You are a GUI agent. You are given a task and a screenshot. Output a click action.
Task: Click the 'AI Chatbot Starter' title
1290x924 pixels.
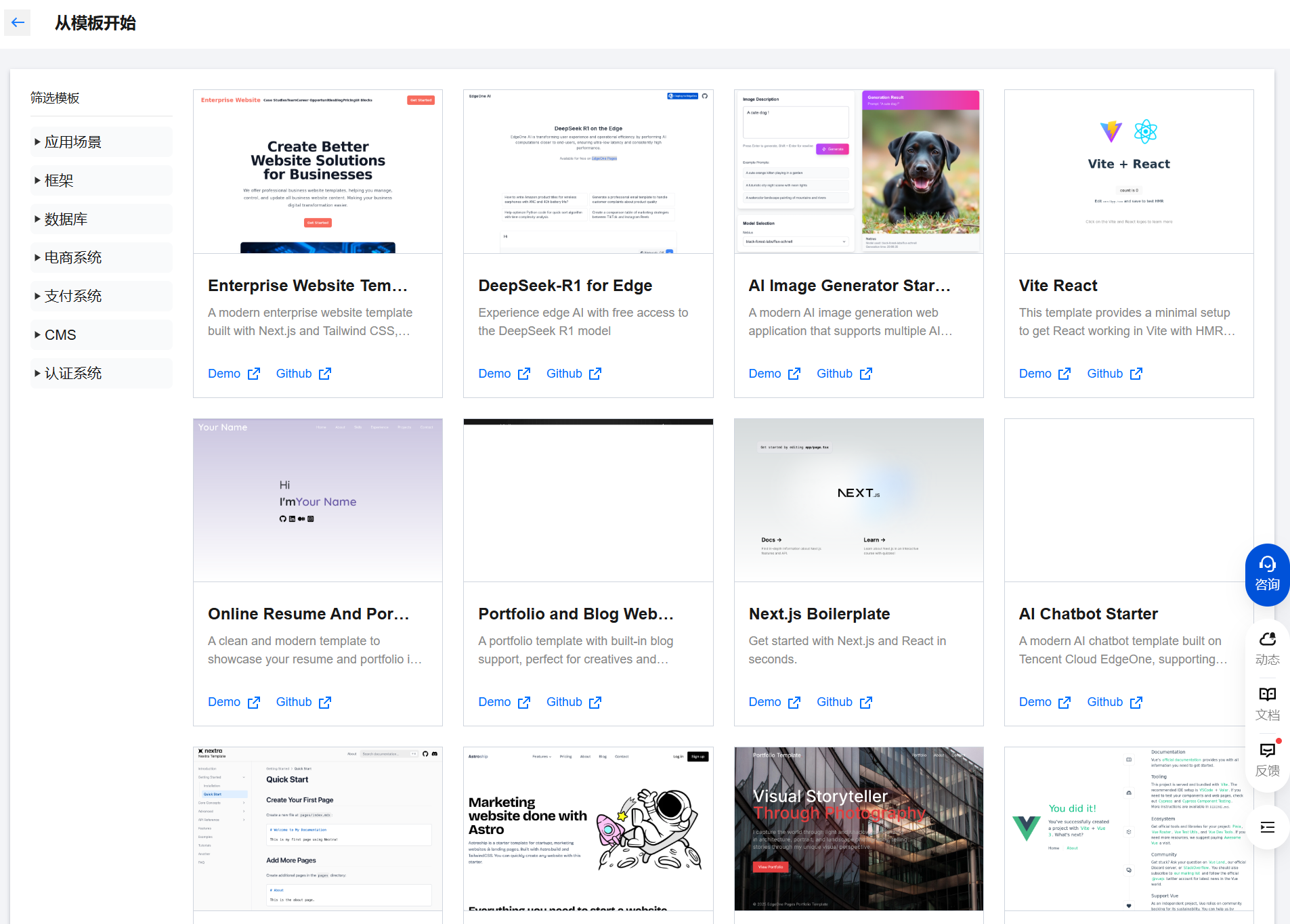(x=1088, y=614)
